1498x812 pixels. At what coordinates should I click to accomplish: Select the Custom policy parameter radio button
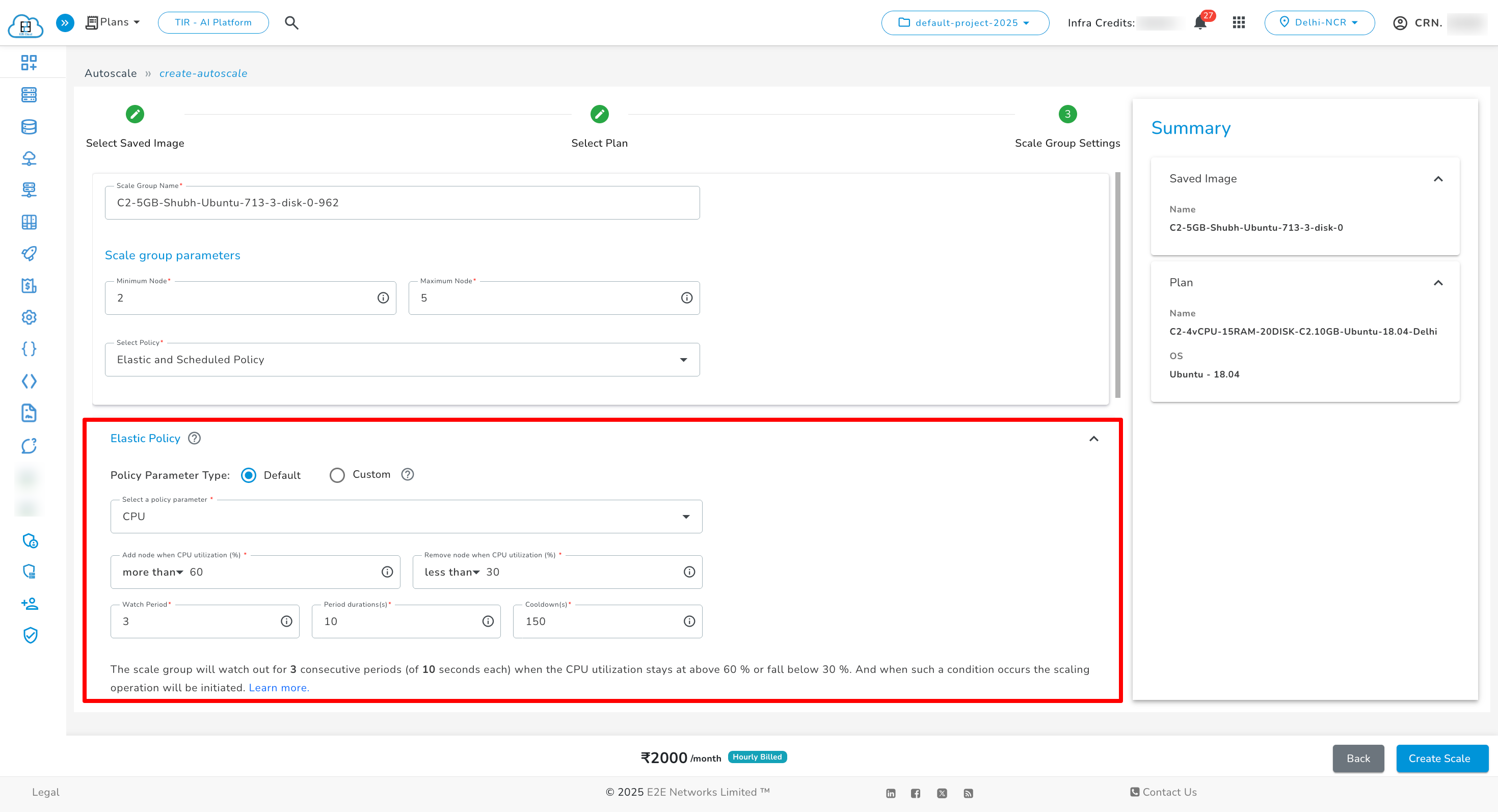pyautogui.click(x=337, y=475)
